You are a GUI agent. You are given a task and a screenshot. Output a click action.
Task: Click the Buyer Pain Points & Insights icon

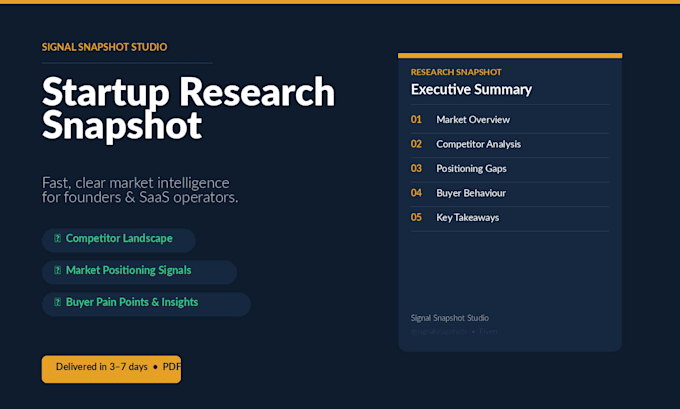(x=57, y=302)
